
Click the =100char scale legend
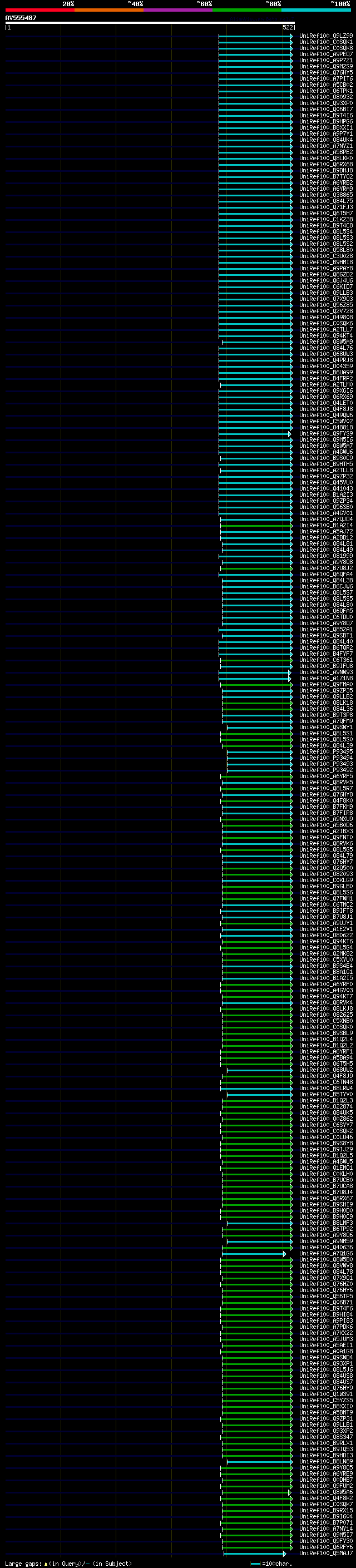(271, 1564)
